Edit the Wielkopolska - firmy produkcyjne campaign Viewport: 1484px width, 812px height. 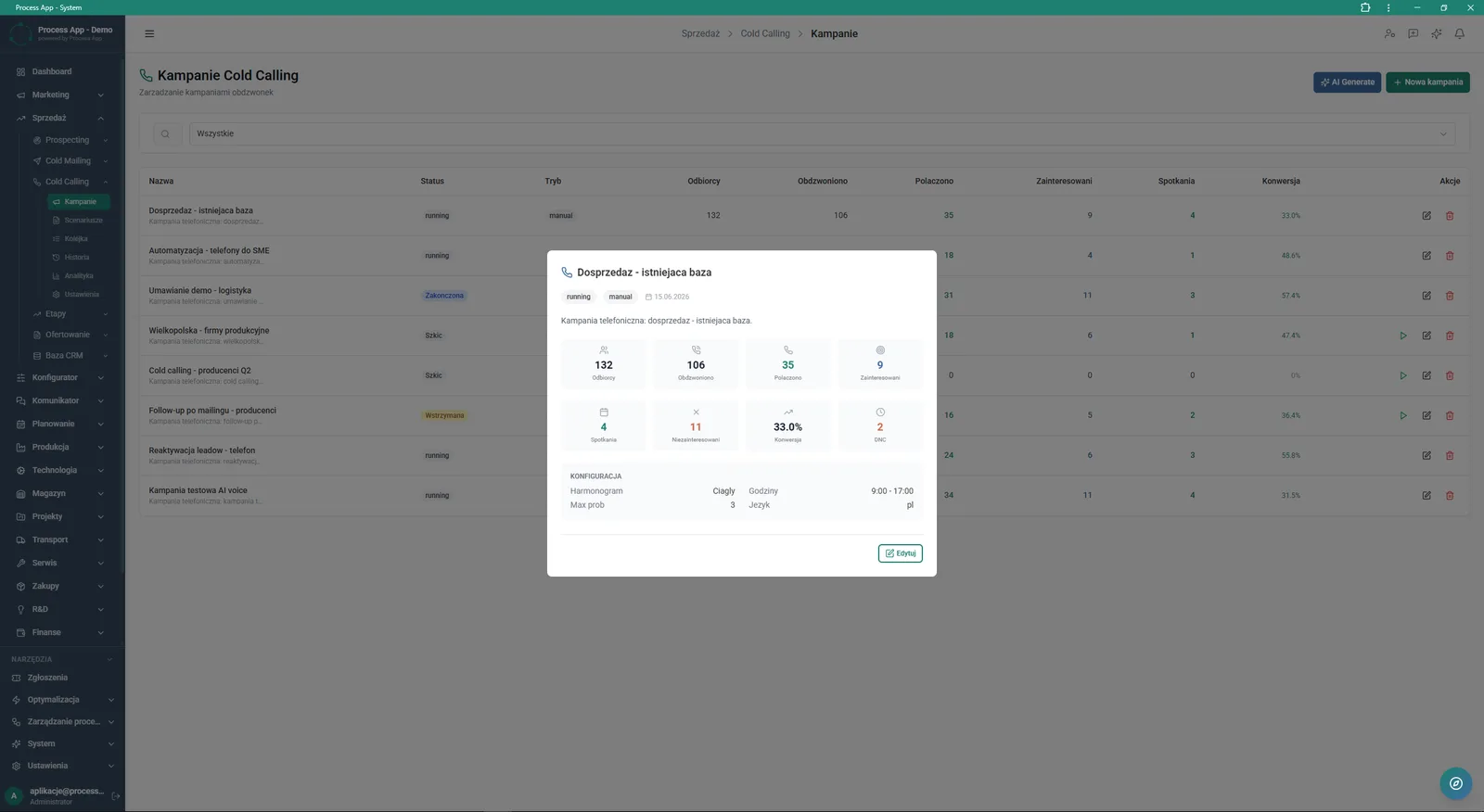pos(1426,336)
